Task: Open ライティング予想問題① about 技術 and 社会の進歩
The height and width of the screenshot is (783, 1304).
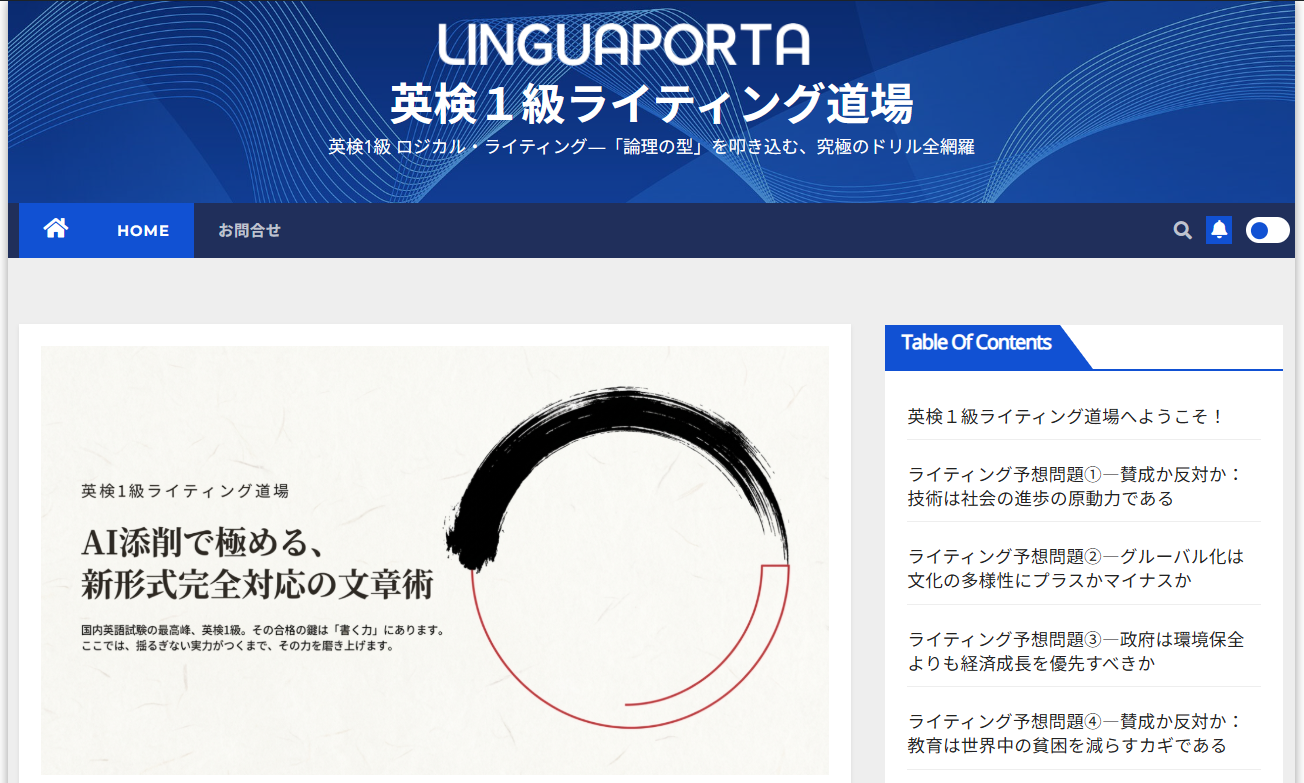Action: 1075,486
